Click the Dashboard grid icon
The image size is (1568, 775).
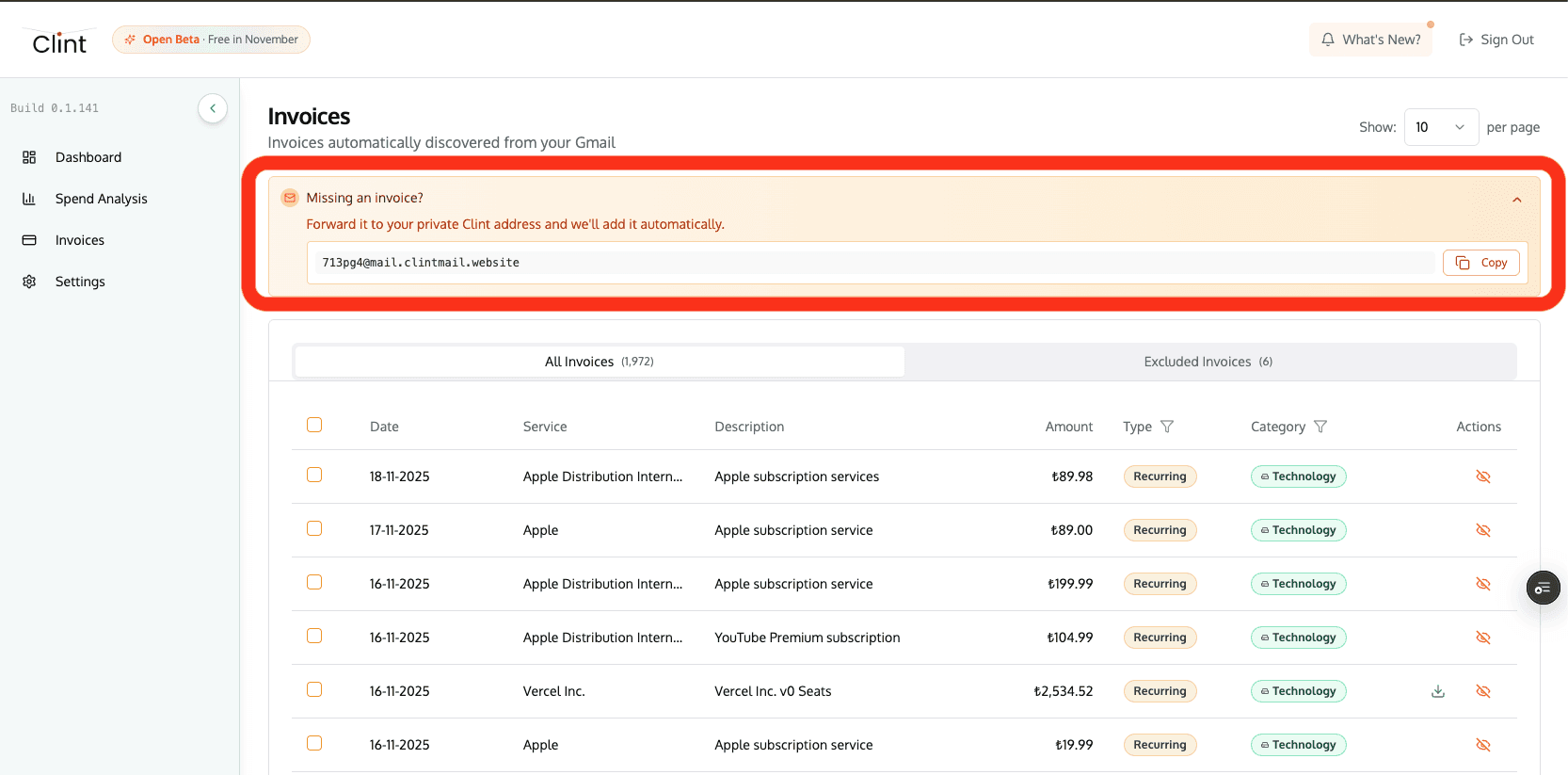click(x=29, y=157)
